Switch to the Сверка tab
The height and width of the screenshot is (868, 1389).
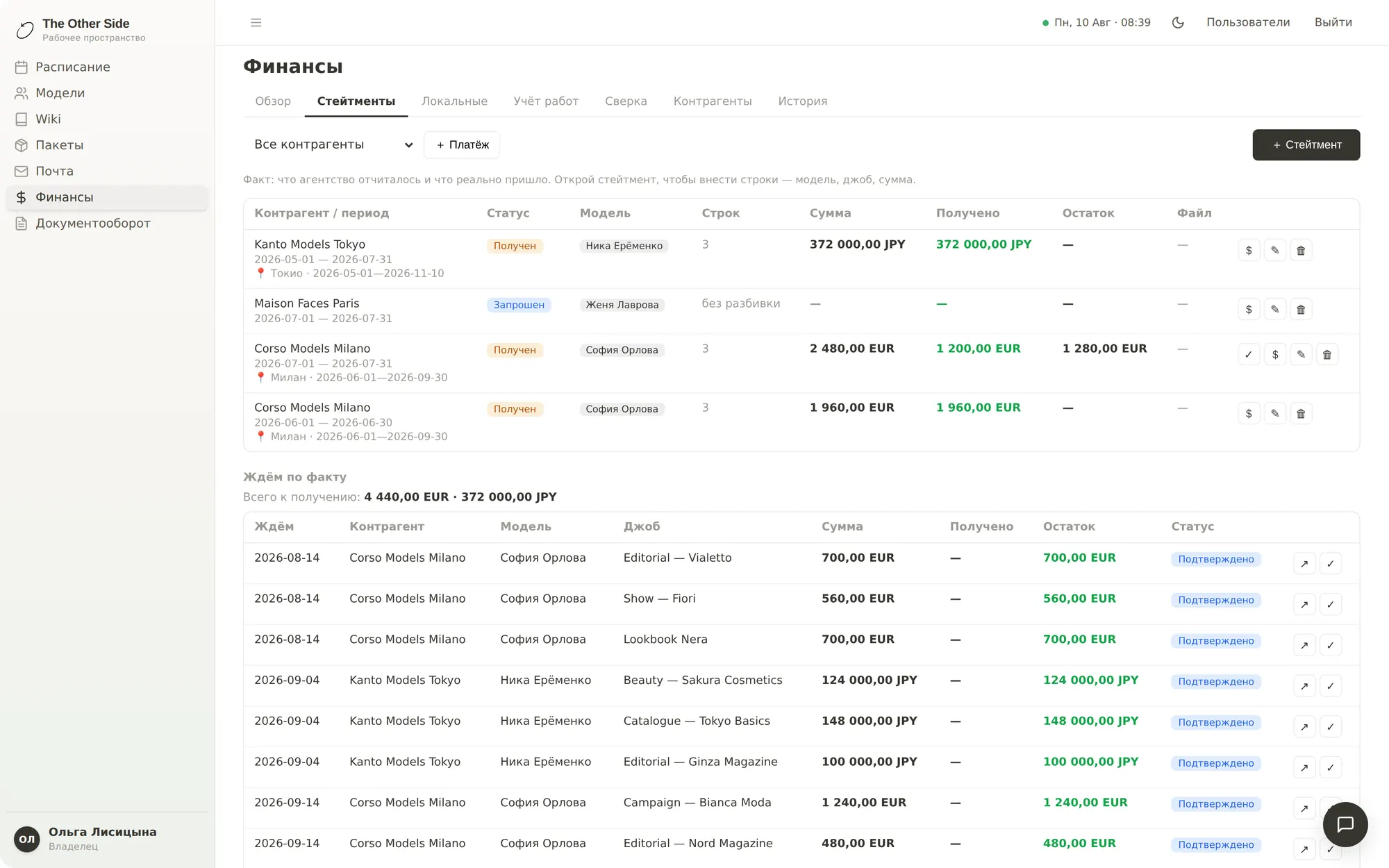click(626, 101)
